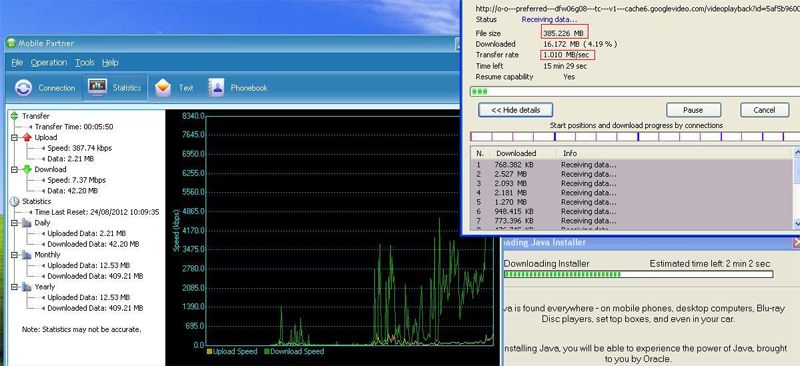Screen dimensions: 800x366
Task: Sort by the Downloaded column header
Action: 523,153
